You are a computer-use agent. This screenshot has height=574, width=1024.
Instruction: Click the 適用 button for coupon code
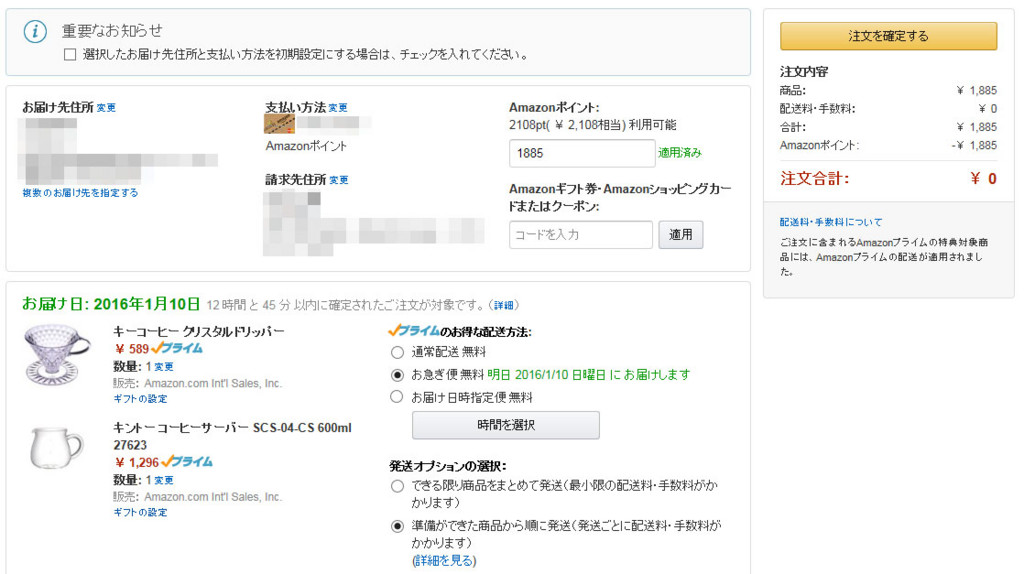tap(680, 234)
